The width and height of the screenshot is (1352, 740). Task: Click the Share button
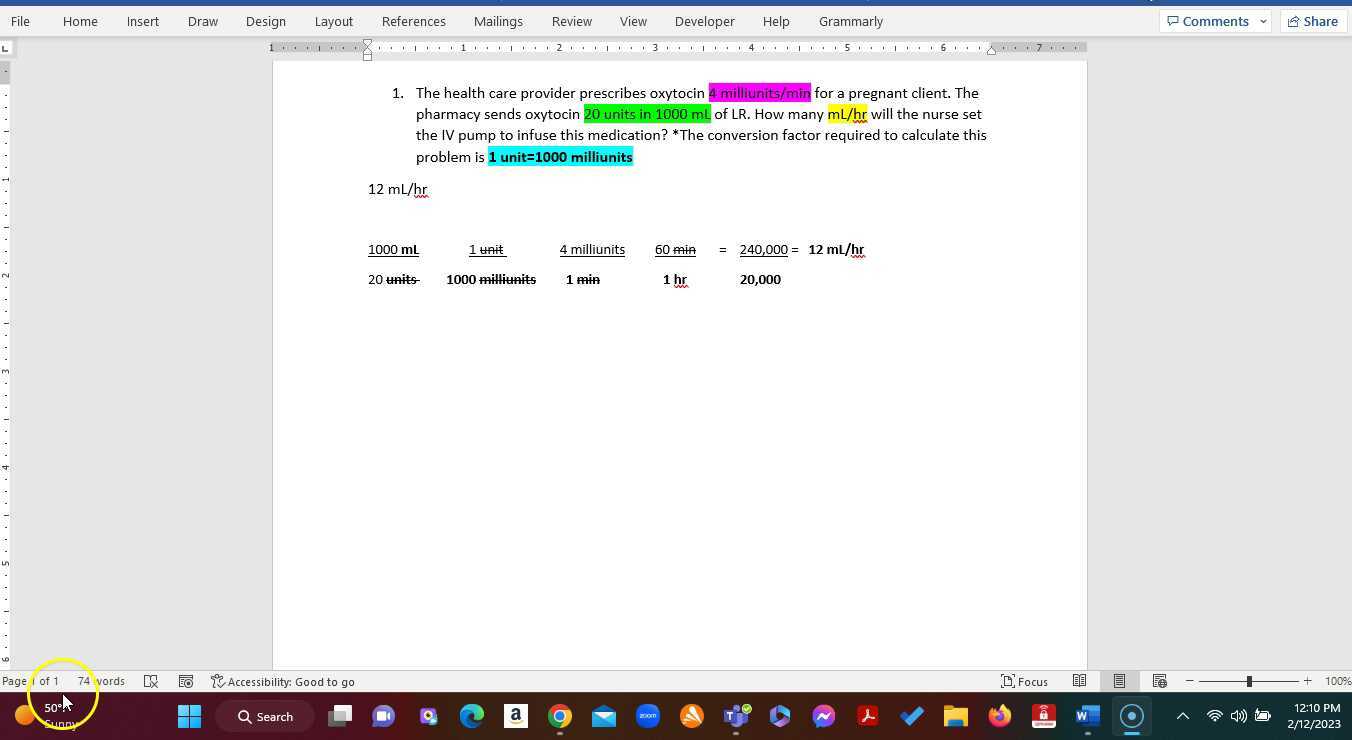1313,21
